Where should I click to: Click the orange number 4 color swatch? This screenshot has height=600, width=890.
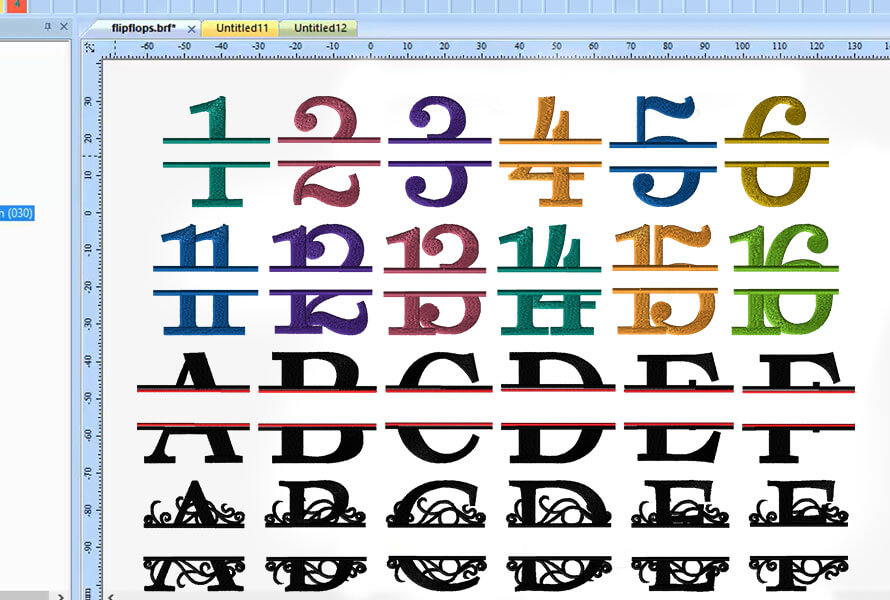point(16,5)
